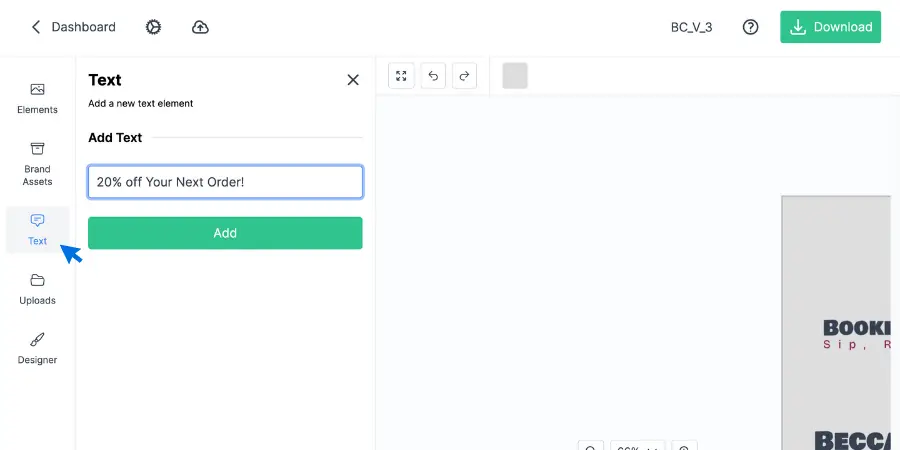
Task: Open the help question mark icon
Action: [x=750, y=27]
